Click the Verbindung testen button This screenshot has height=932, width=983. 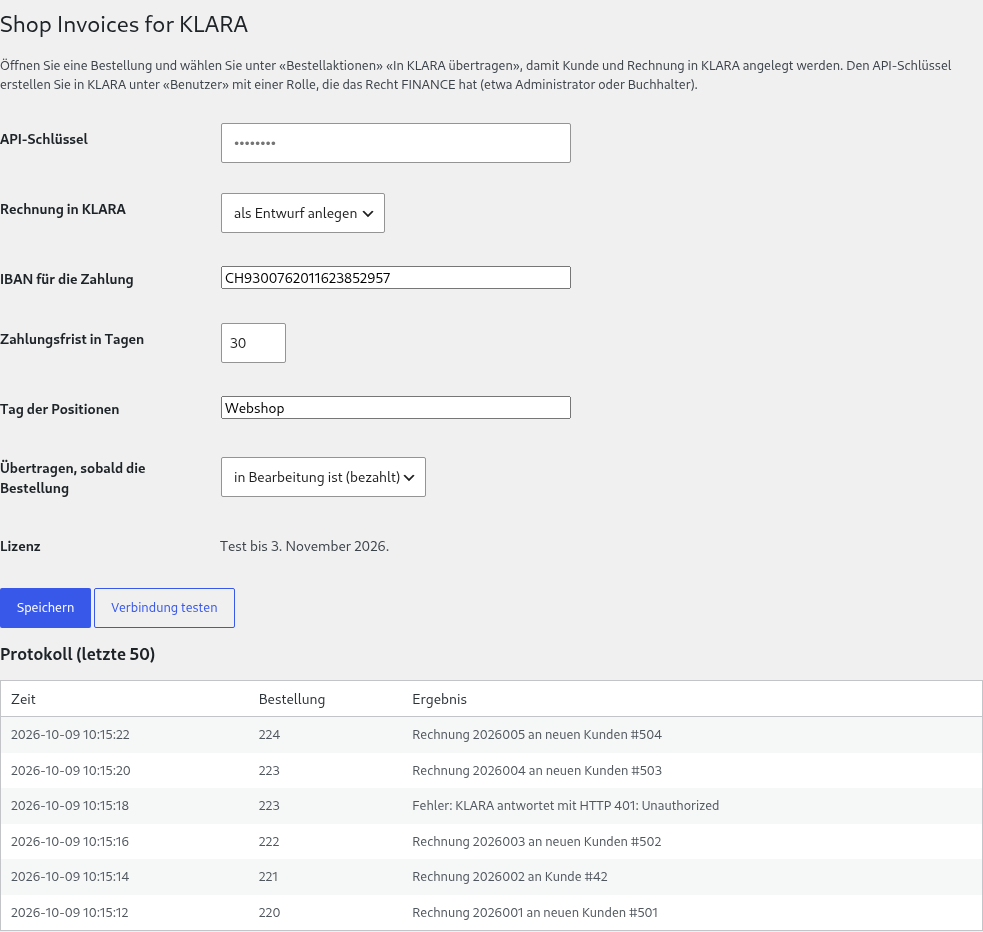click(164, 607)
